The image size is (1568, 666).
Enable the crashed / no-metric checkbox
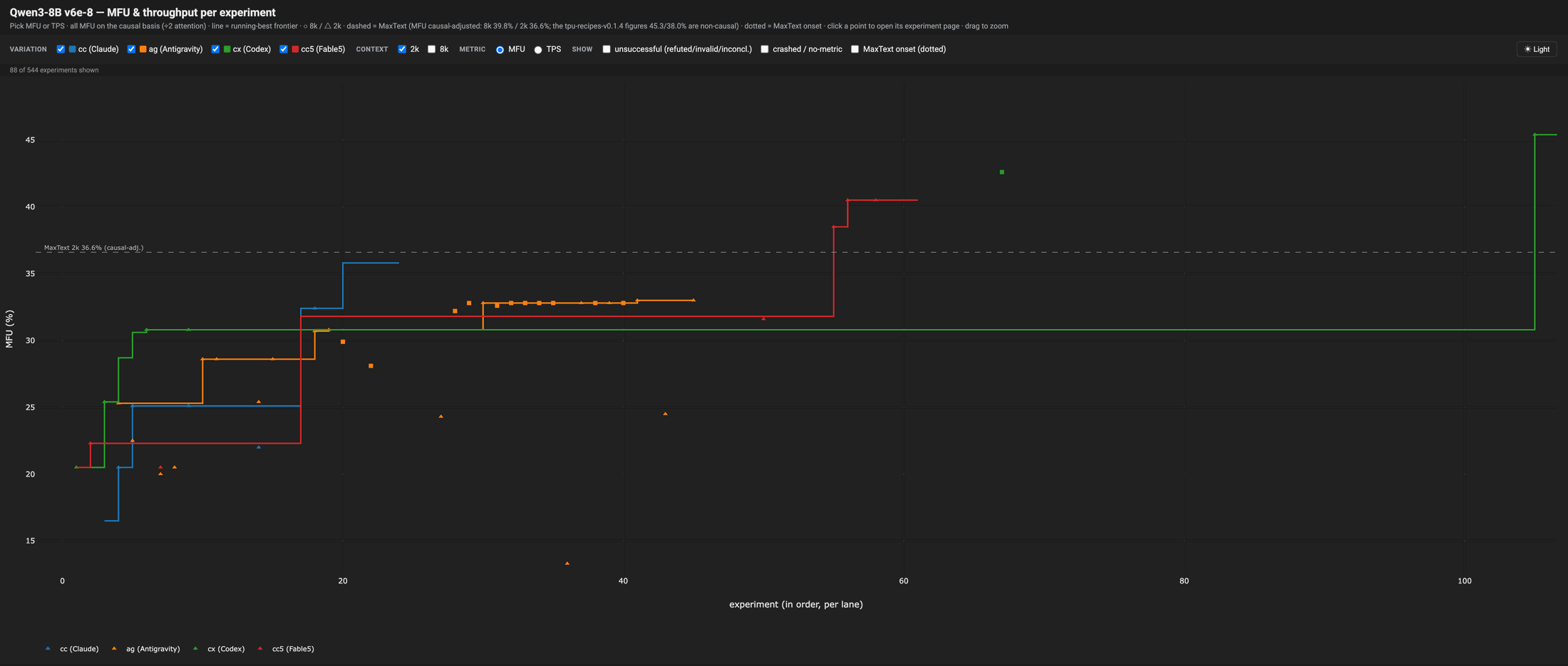tap(765, 49)
